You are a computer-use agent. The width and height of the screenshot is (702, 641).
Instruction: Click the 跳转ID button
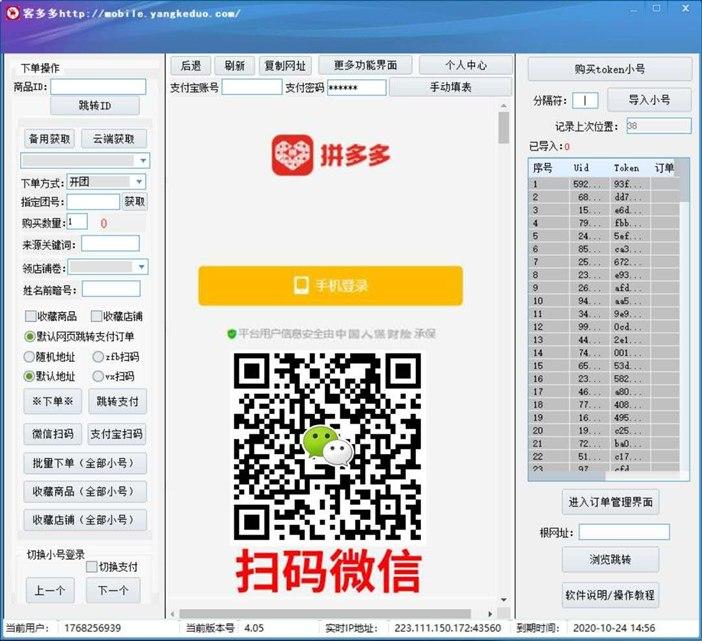tap(95, 106)
